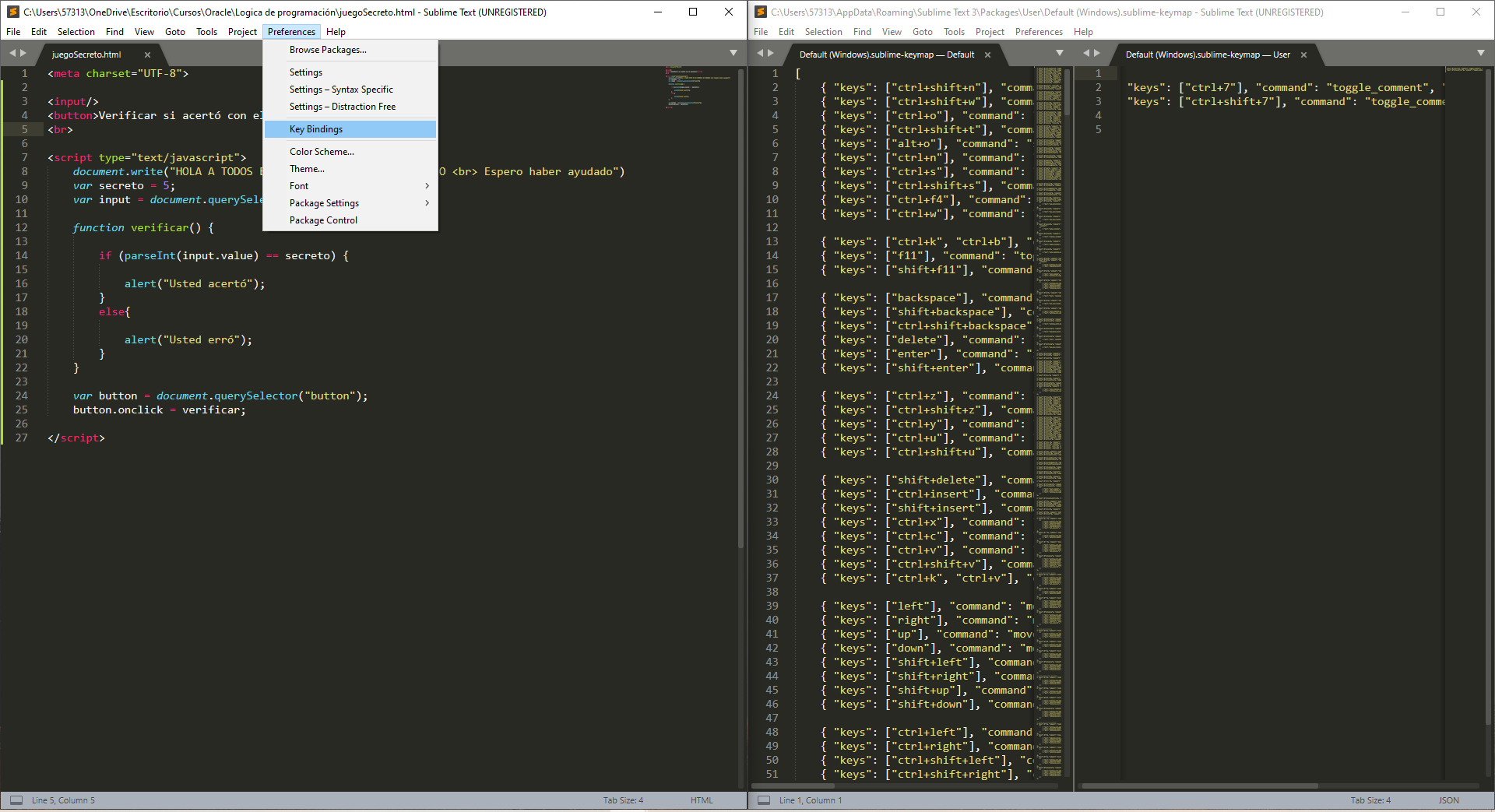
Task: Click back-arrow tab navigator in Default keymap pane
Action: coord(760,53)
